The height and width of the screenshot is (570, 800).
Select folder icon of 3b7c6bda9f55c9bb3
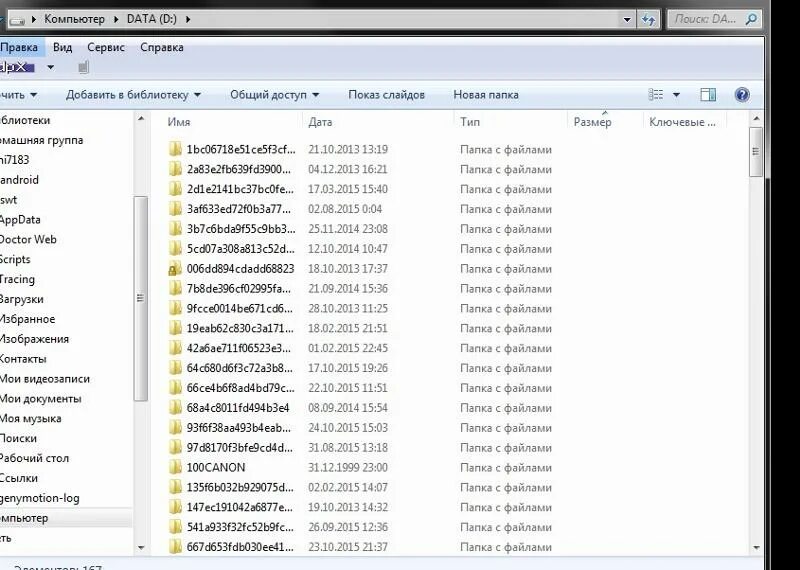click(x=175, y=229)
